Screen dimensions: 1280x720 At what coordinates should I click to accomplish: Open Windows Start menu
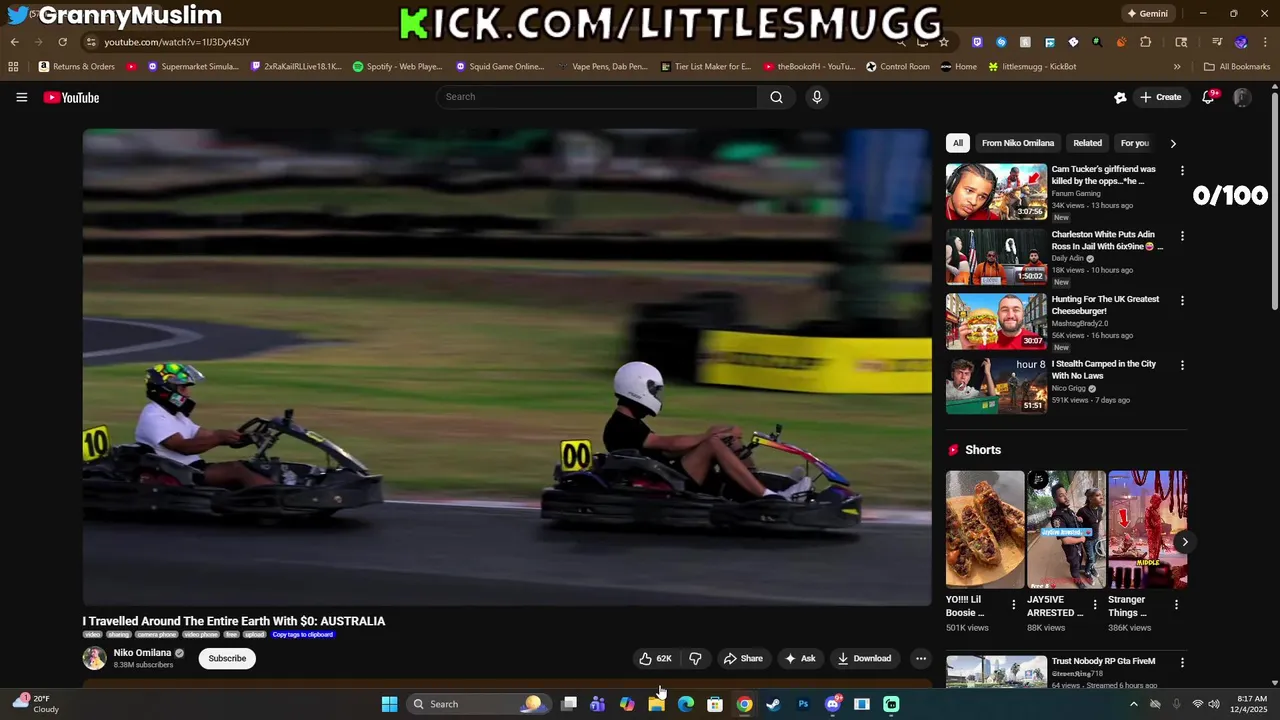click(x=389, y=704)
